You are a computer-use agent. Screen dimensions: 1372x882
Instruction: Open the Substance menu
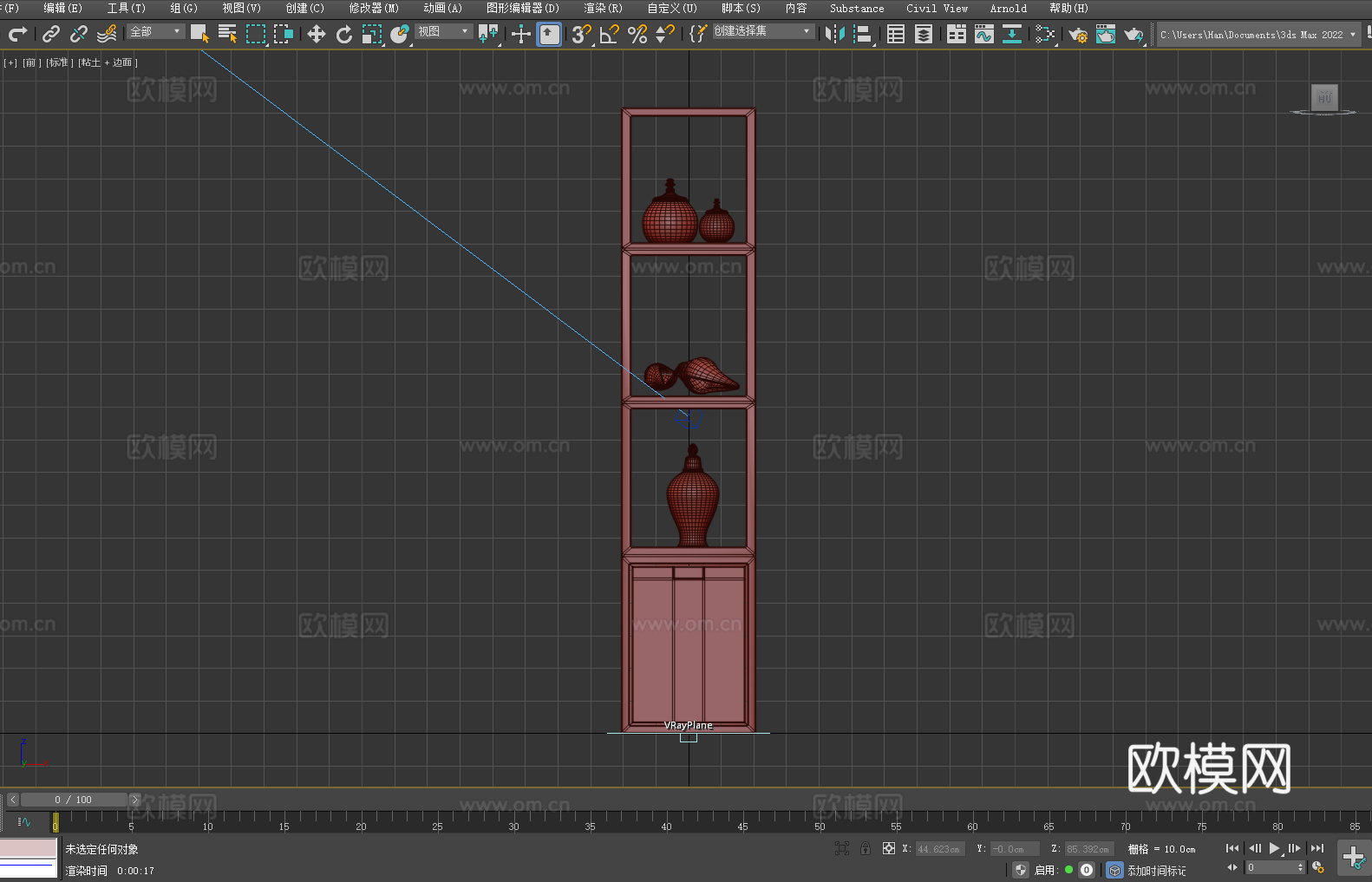pyautogui.click(x=857, y=8)
